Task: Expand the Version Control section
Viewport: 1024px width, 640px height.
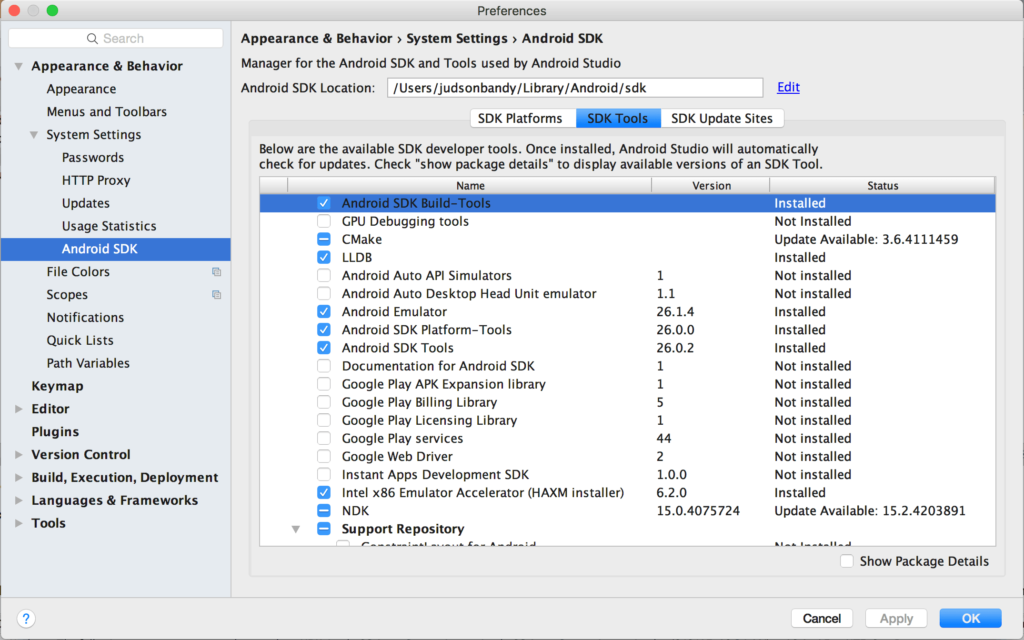Action: pos(19,455)
